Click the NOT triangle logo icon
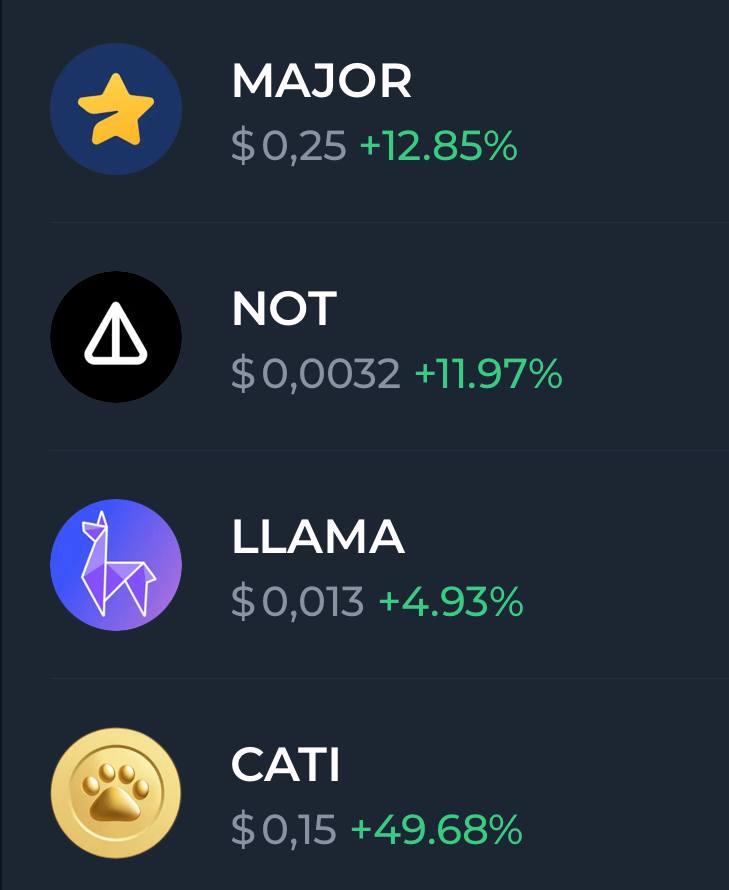Viewport: 729px width, 890px height. point(116,337)
